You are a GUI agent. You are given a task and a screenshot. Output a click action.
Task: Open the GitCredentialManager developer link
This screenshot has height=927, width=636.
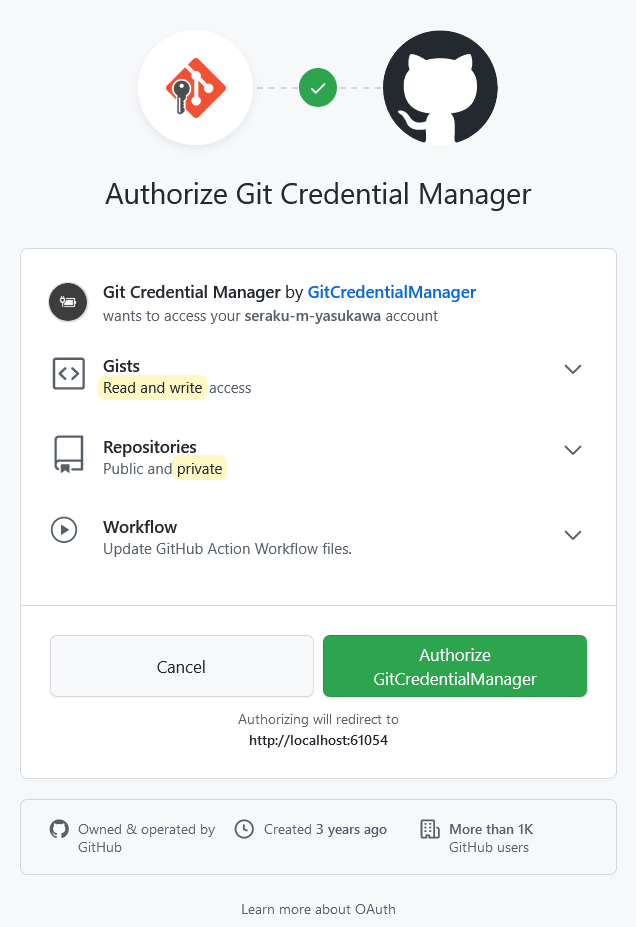pos(391,292)
